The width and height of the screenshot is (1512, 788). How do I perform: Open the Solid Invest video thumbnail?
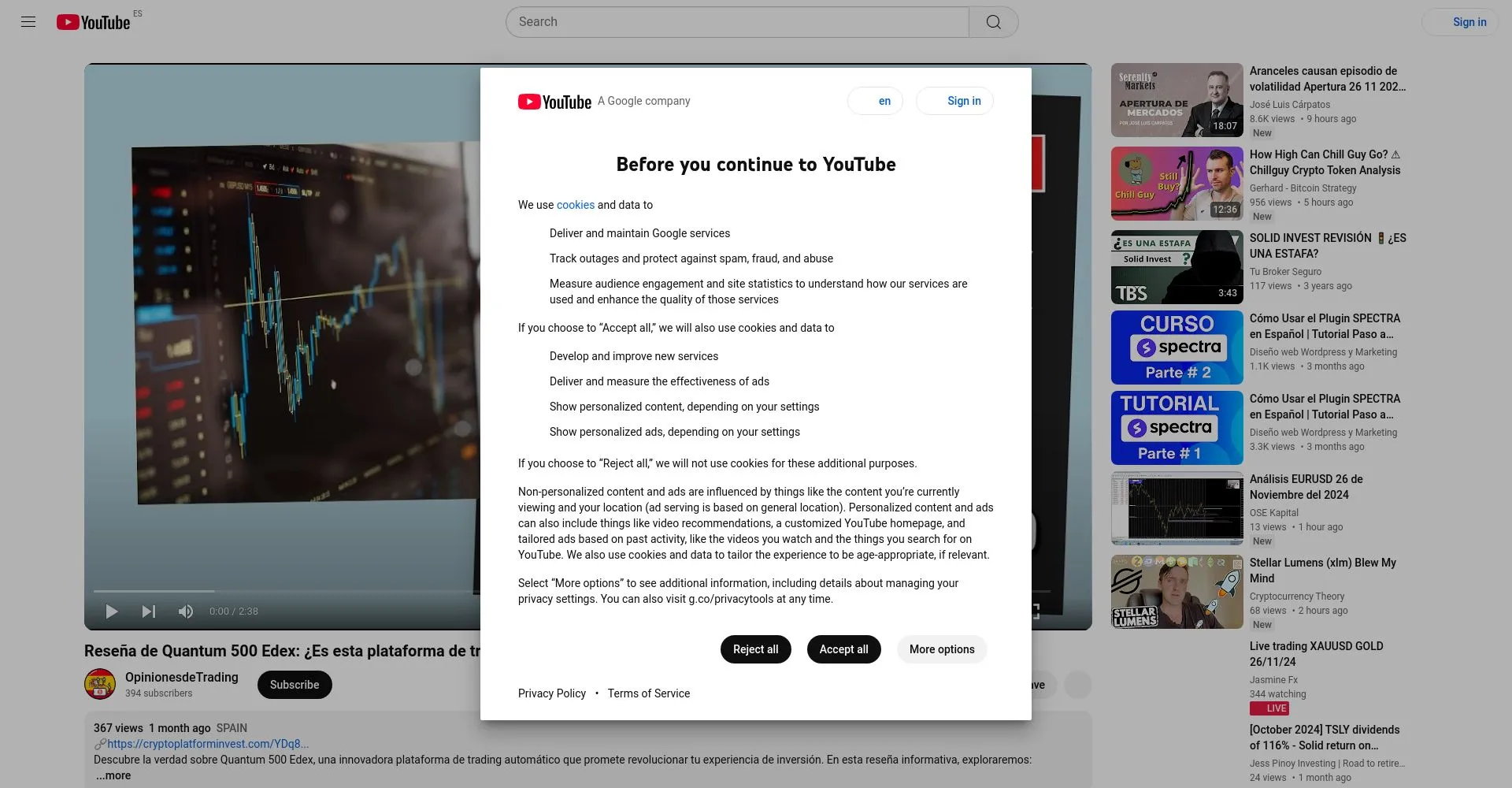click(1177, 267)
